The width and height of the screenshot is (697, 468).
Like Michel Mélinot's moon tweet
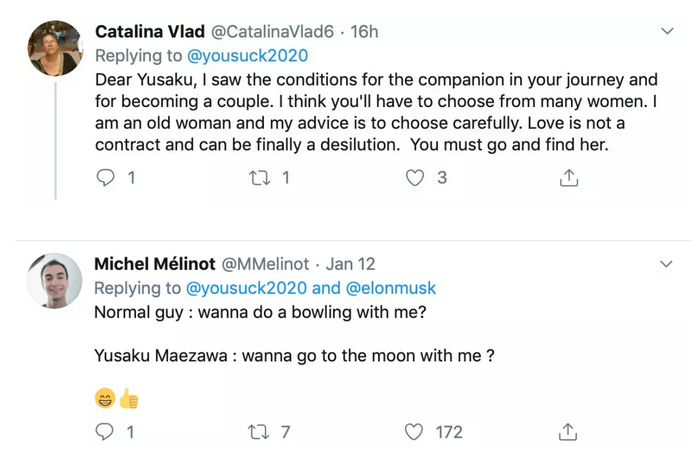(414, 432)
